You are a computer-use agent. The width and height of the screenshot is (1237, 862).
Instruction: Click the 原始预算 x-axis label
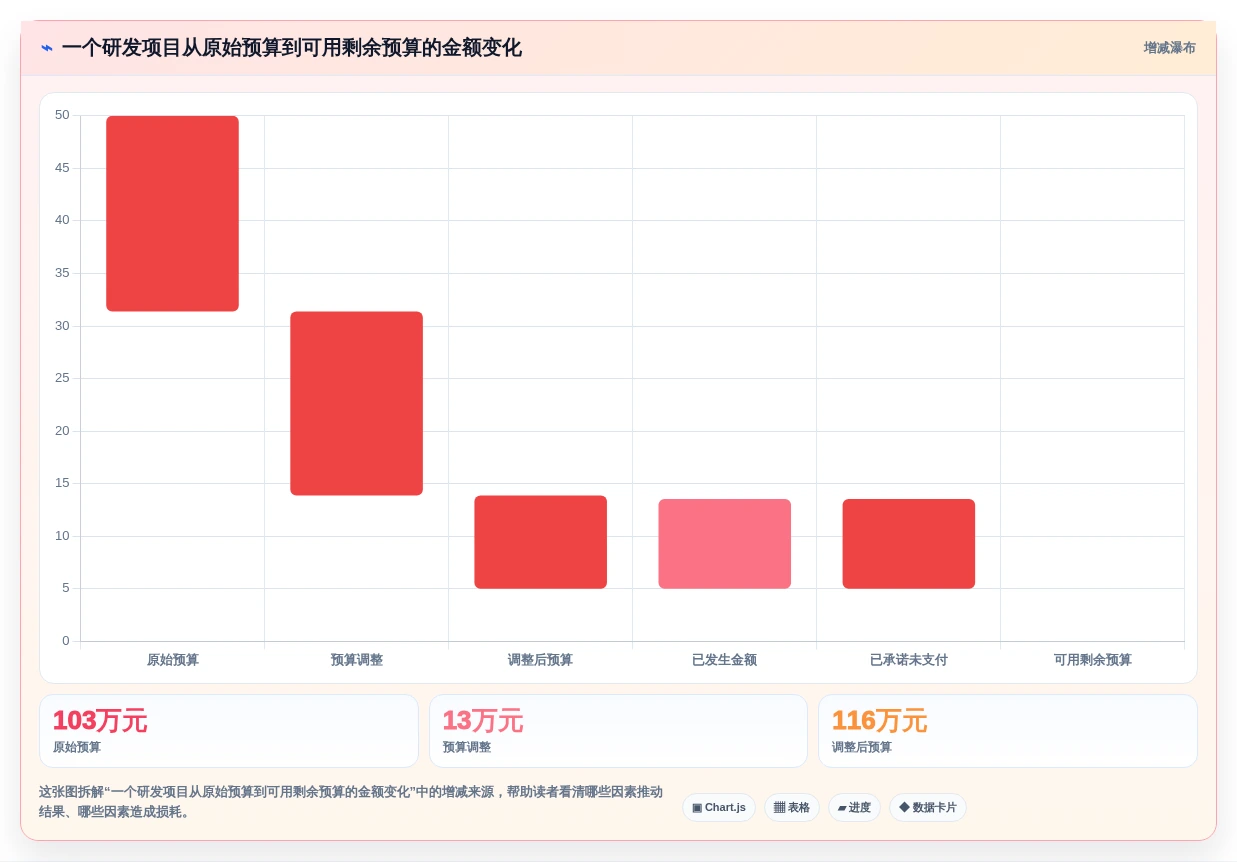click(x=173, y=660)
